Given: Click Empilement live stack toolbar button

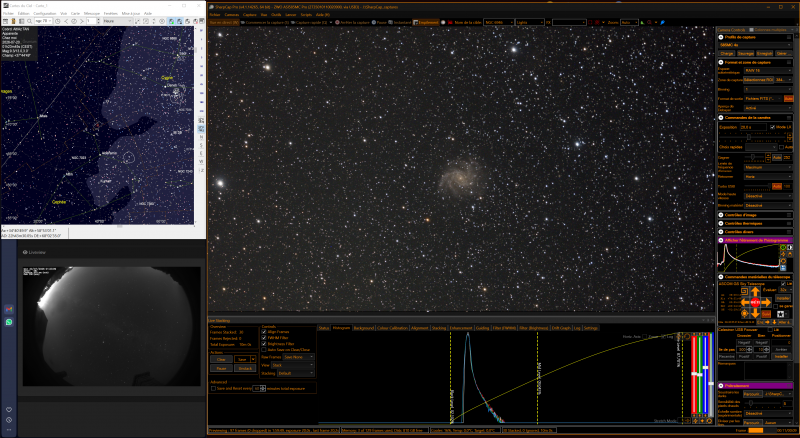Looking at the screenshot, I should (426, 22).
